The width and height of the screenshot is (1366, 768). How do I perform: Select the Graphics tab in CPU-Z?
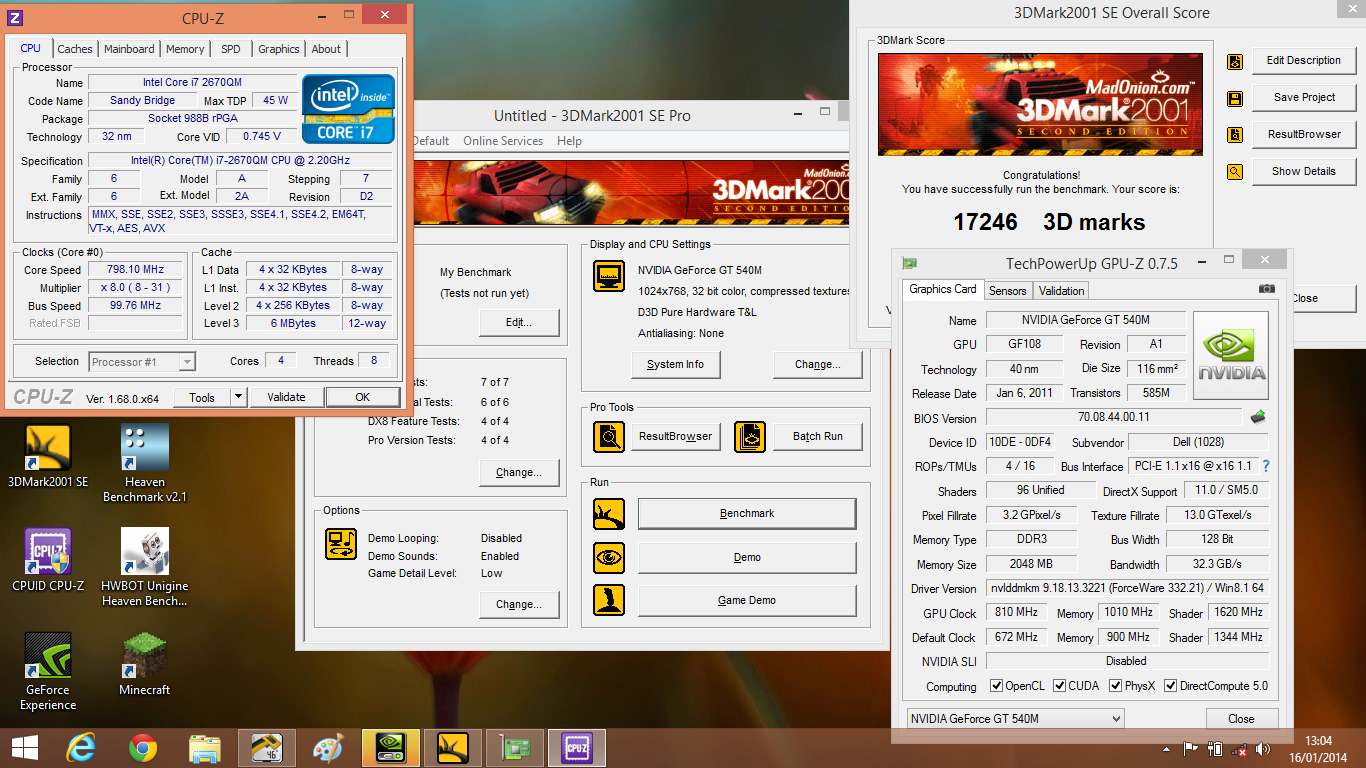tap(279, 49)
